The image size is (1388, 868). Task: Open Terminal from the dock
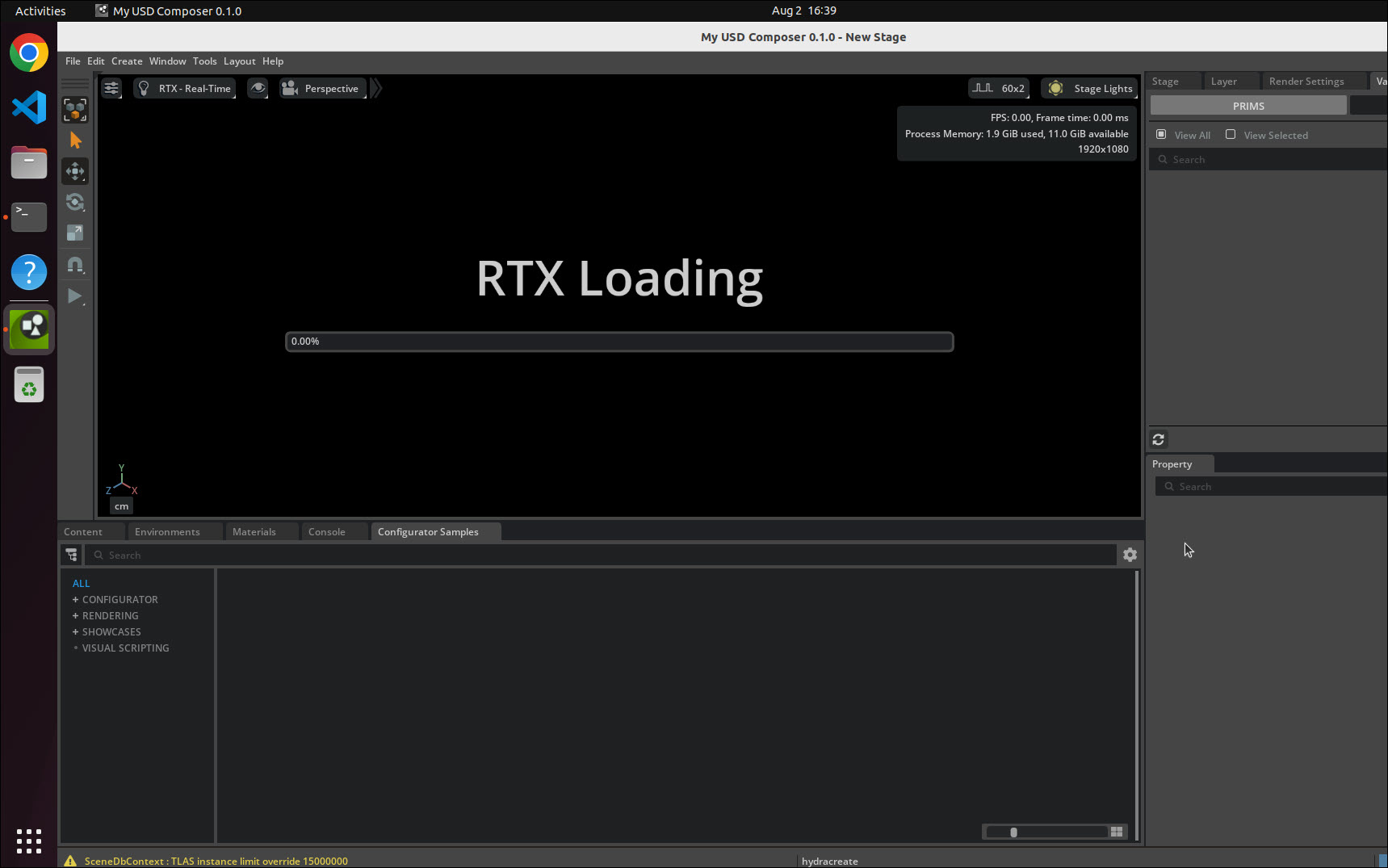(x=29, y=216)
